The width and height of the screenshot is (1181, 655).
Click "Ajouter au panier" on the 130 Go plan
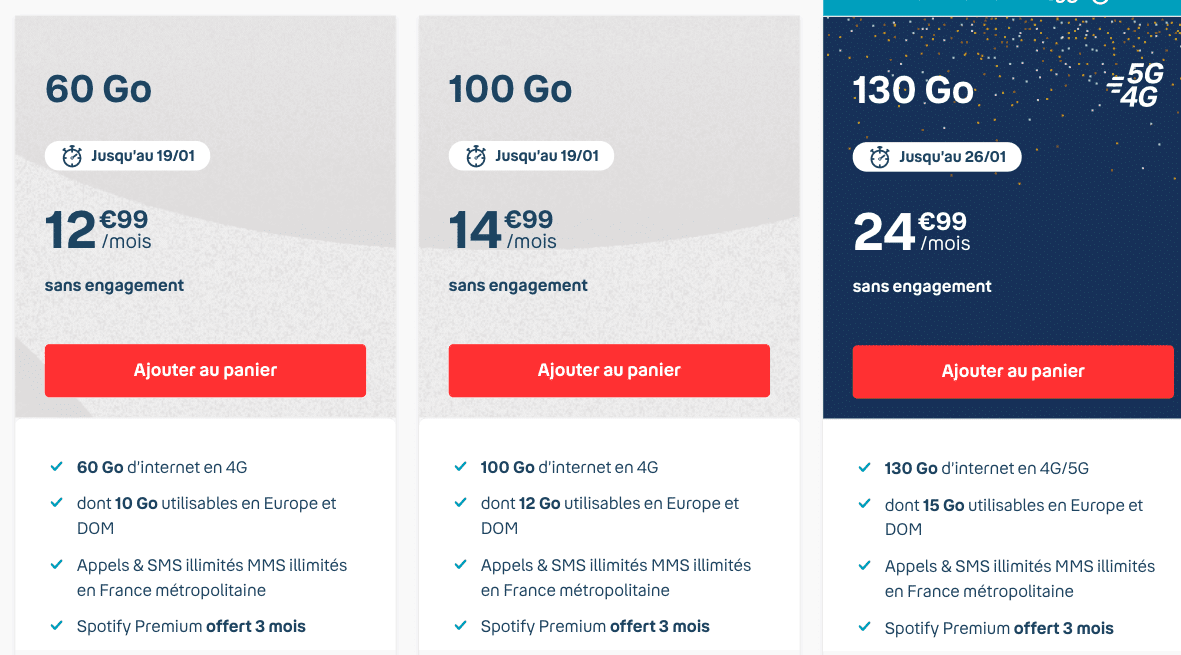pos(1013,371)
